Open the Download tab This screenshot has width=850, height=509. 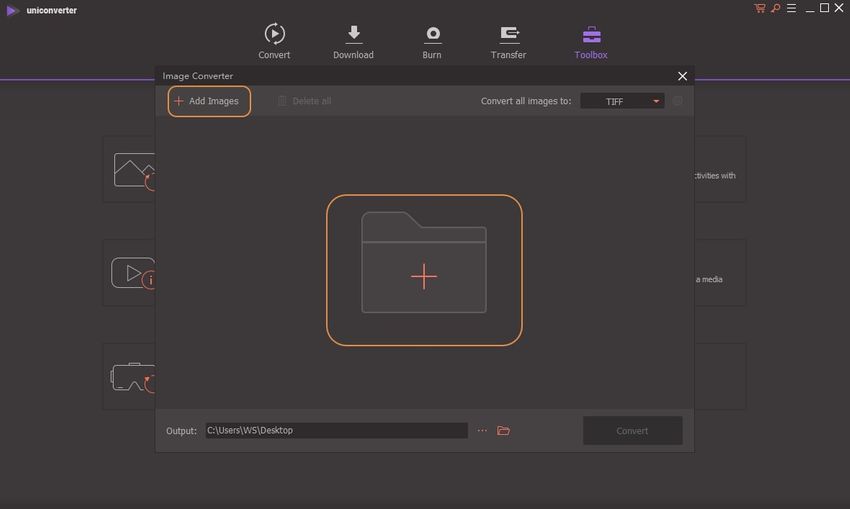click(x=353, y=41)
